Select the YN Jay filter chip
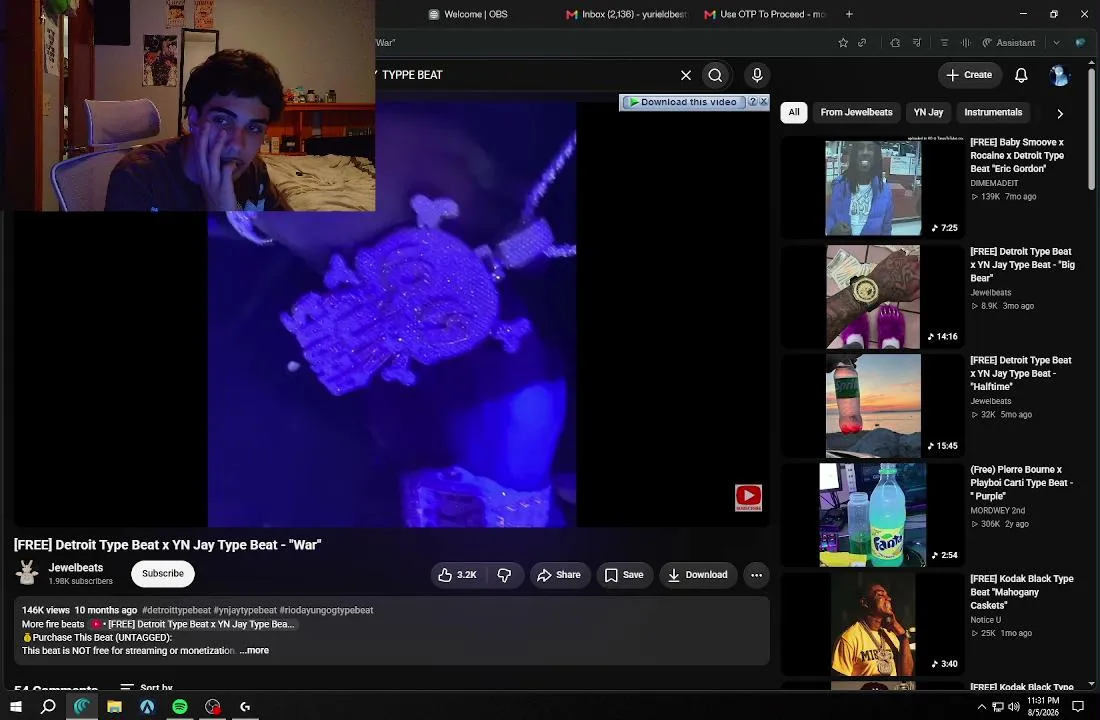Image resolution: width=1100 pixels, height=720 pixels. click(928, 112)
